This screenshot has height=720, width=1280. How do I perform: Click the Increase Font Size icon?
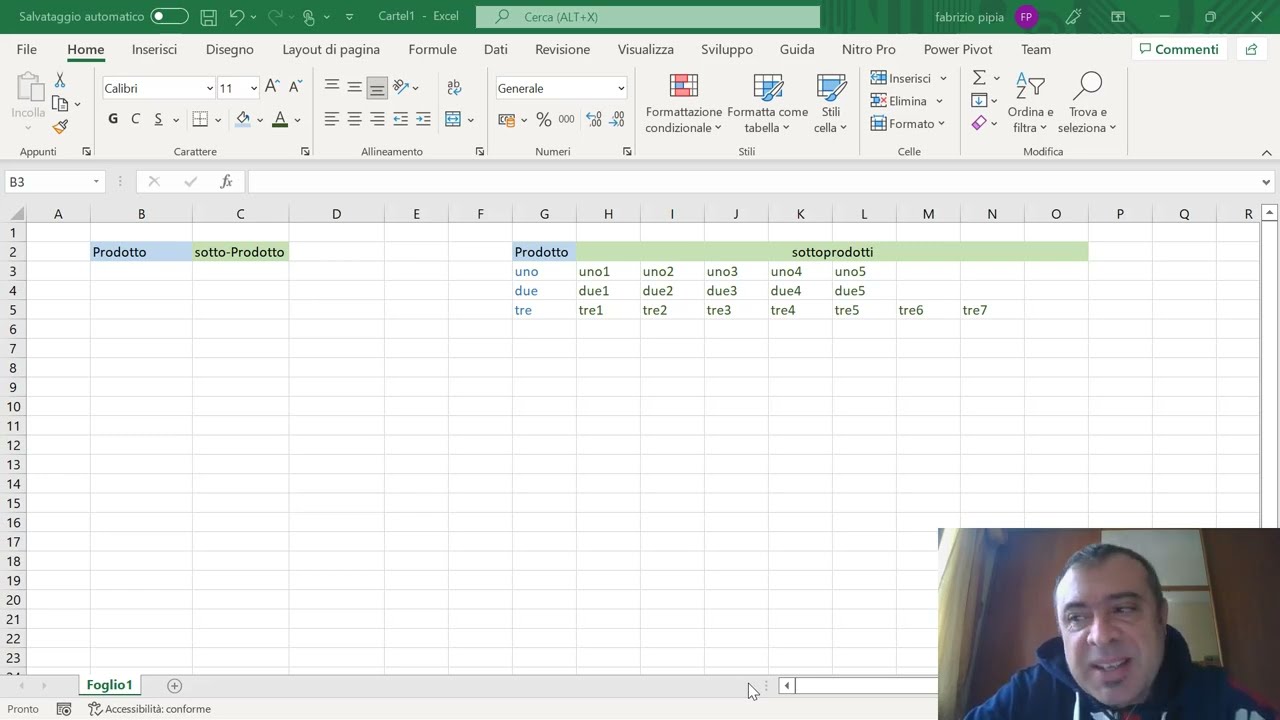(x=272, y=88)
